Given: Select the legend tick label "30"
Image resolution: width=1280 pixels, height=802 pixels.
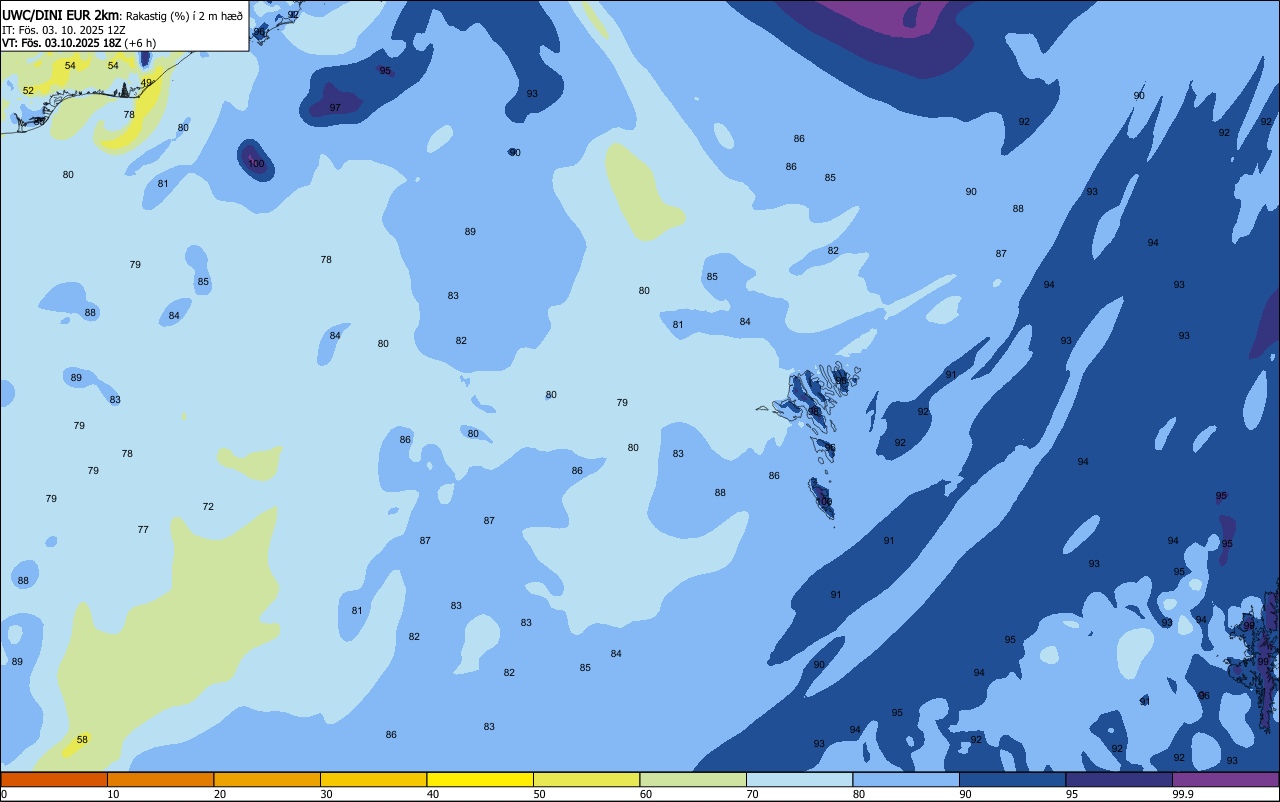Looking at the screenshot, I should click(326, 794).
